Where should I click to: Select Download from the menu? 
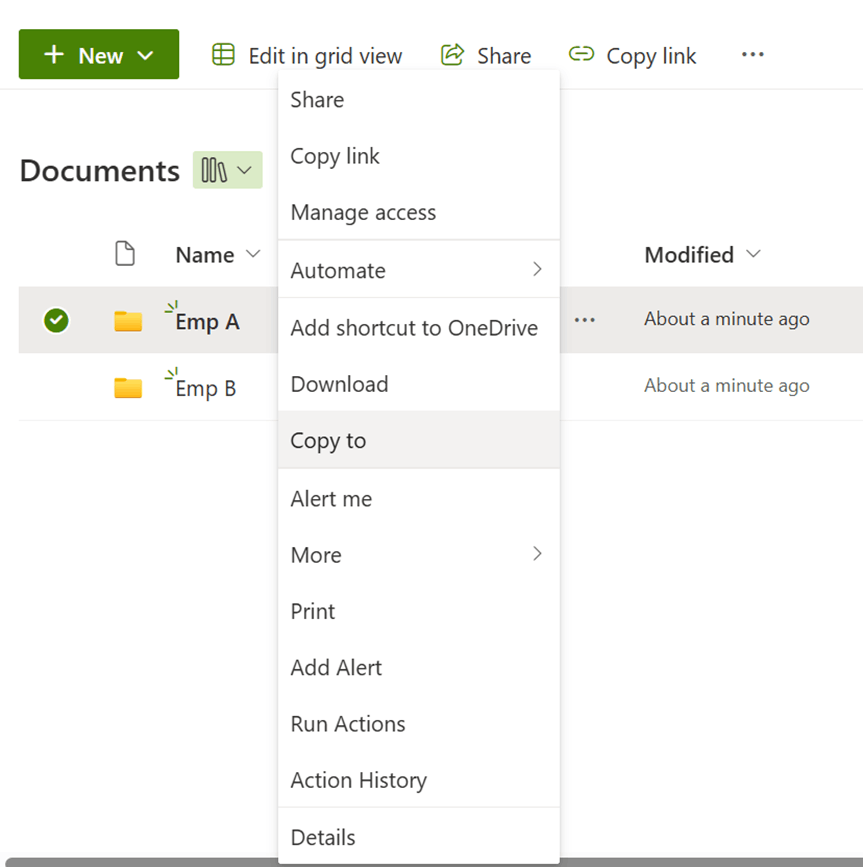[x=419, y=384]
